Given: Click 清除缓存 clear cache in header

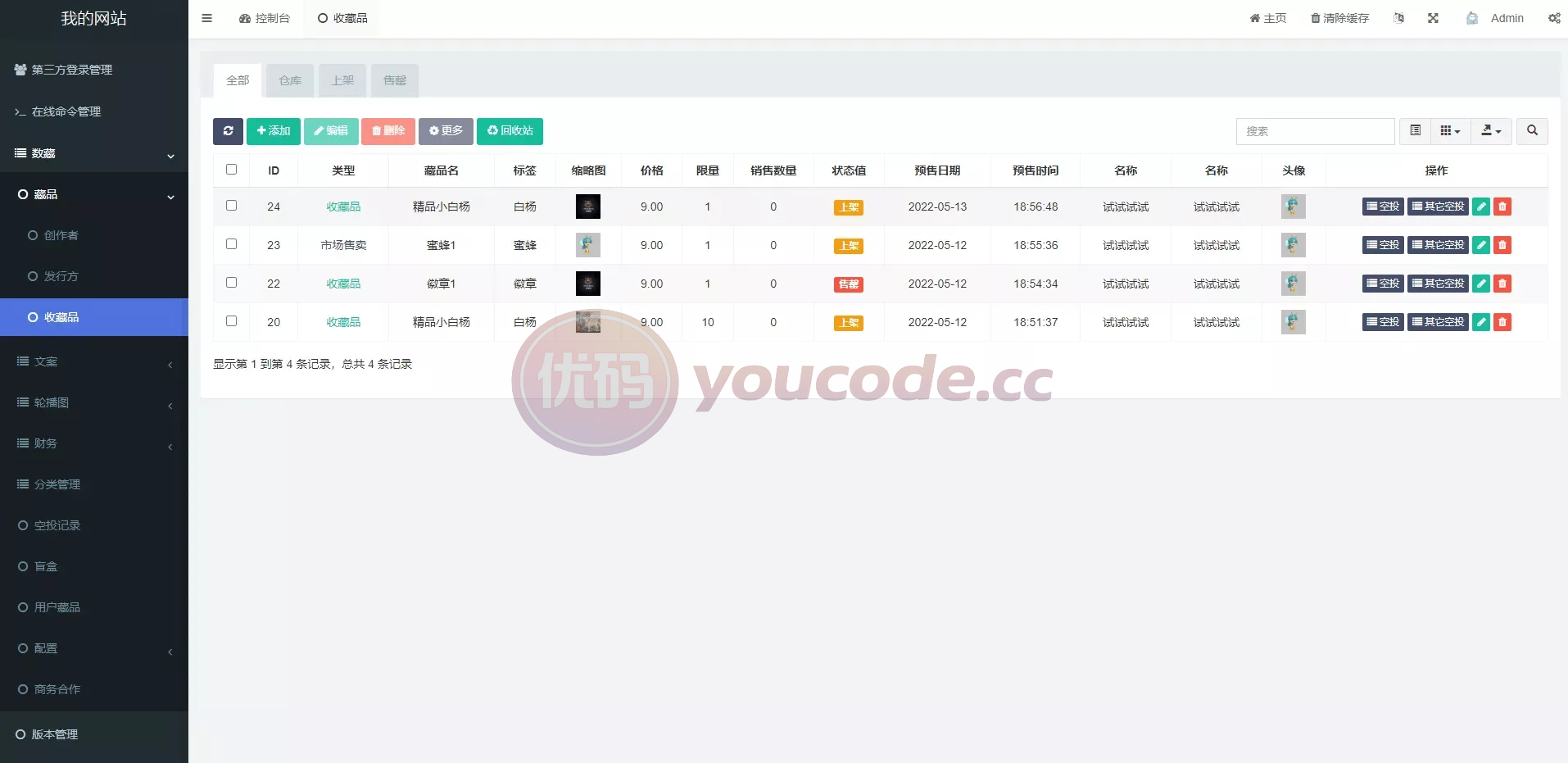Looking at the screenshot, I should [x=1340, y=18].
